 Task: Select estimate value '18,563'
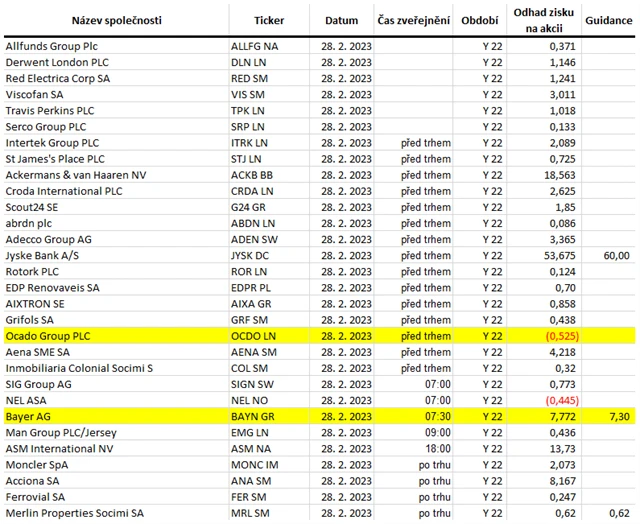[560, 175]
